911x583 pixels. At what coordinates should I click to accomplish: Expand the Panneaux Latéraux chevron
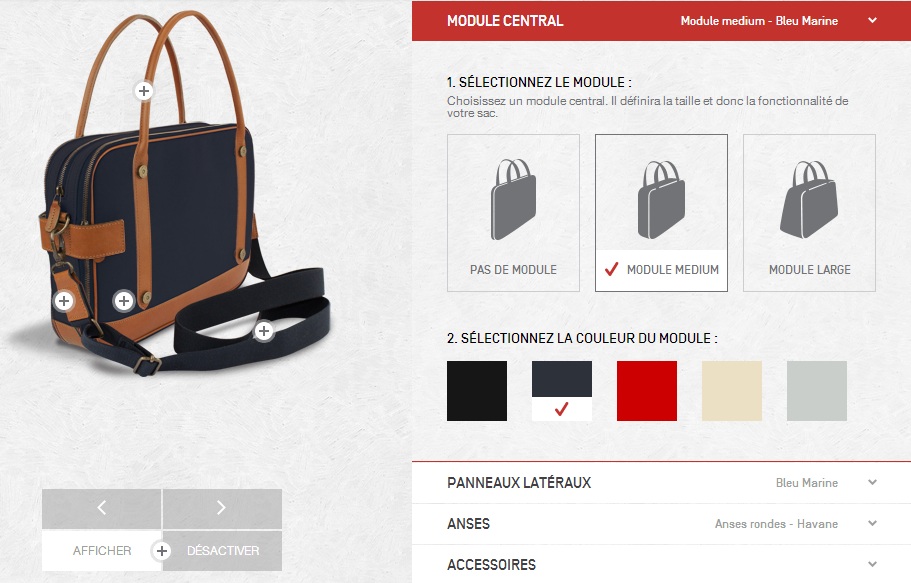872,482
